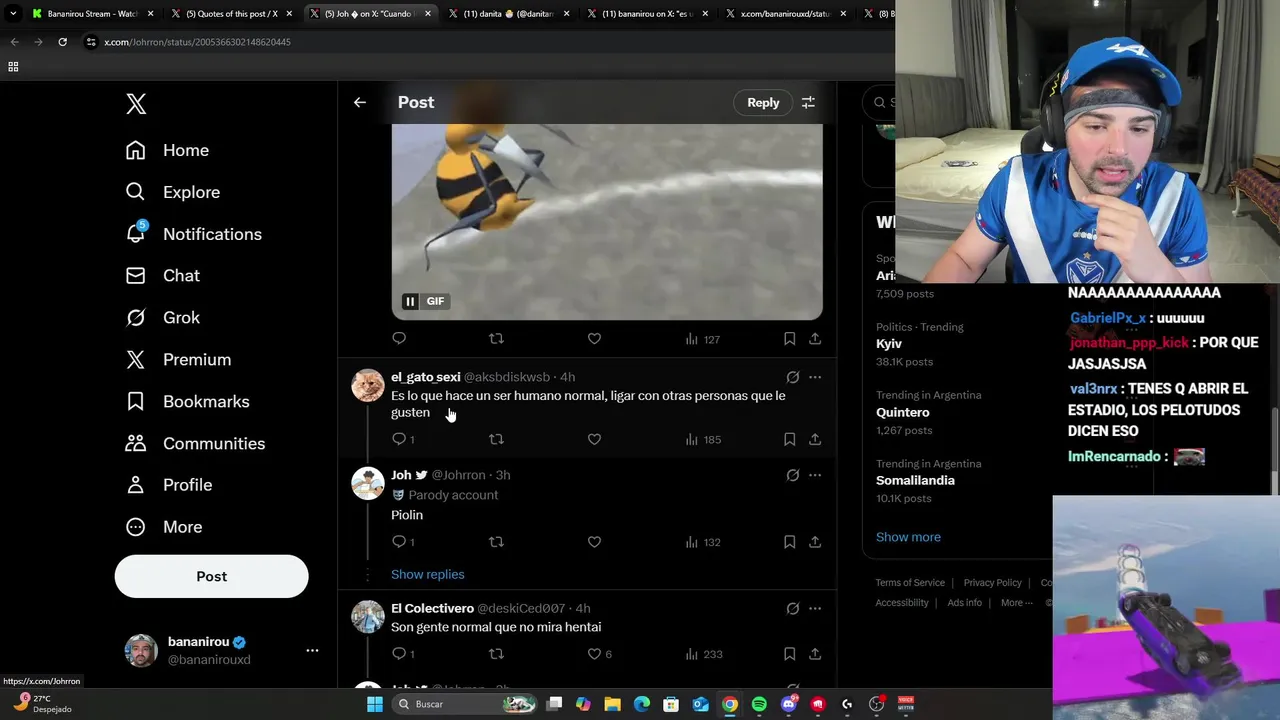Viewport: 1280px width, 720px height.
Task: Open account menu dots next to bananirou
Action: (x=312, y=650)
